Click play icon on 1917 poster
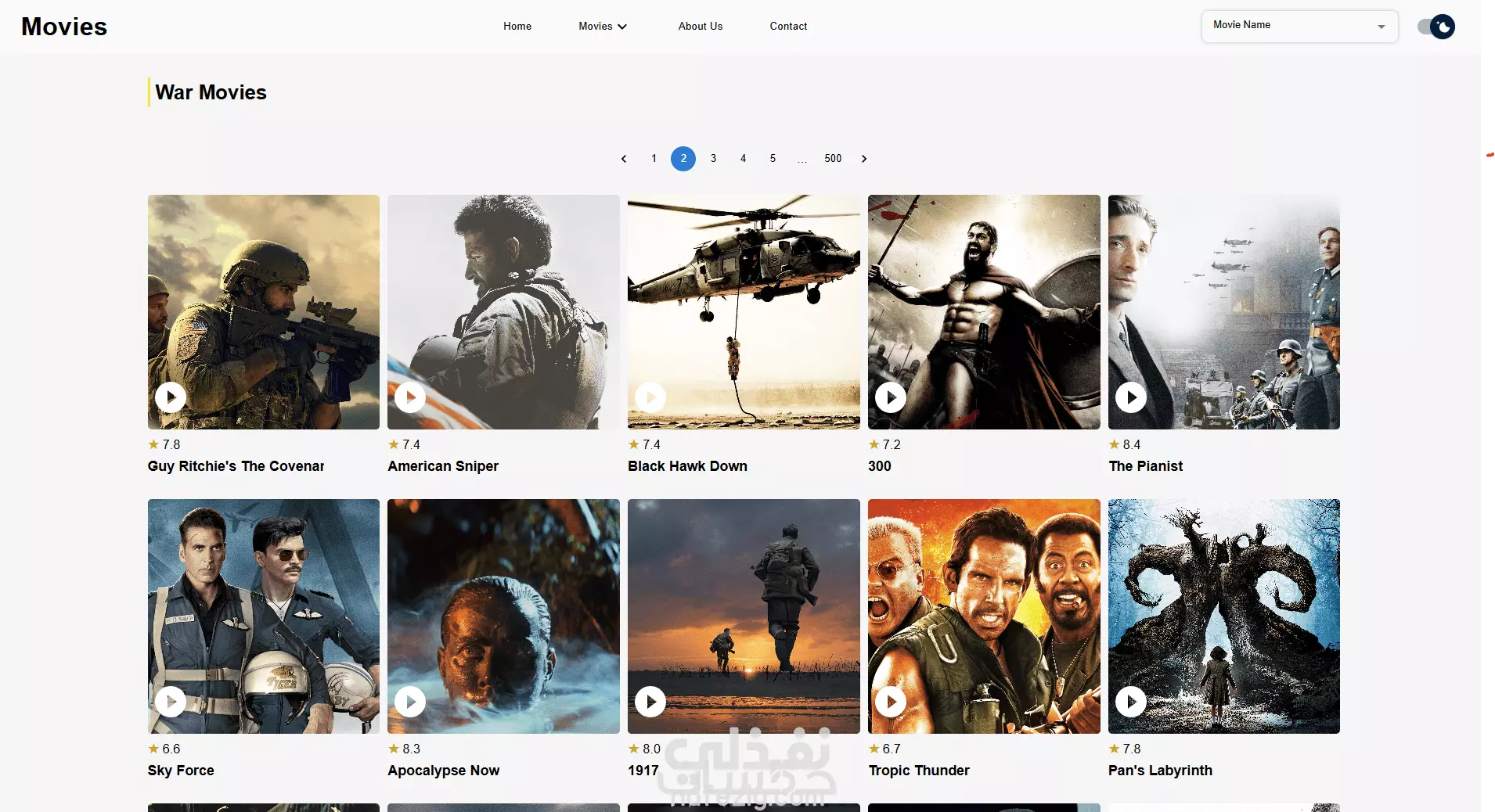The image size is (1495, 812). tap(650, 702)
